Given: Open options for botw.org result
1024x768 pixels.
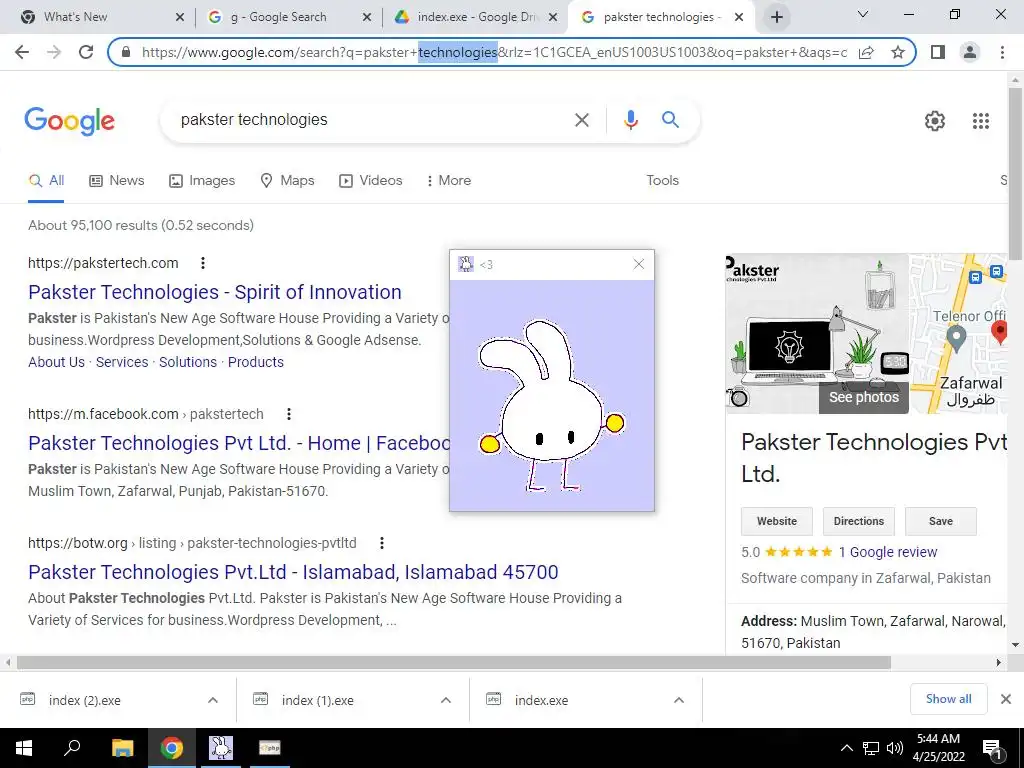Looking at the screenshot, I should click(381, 543).
